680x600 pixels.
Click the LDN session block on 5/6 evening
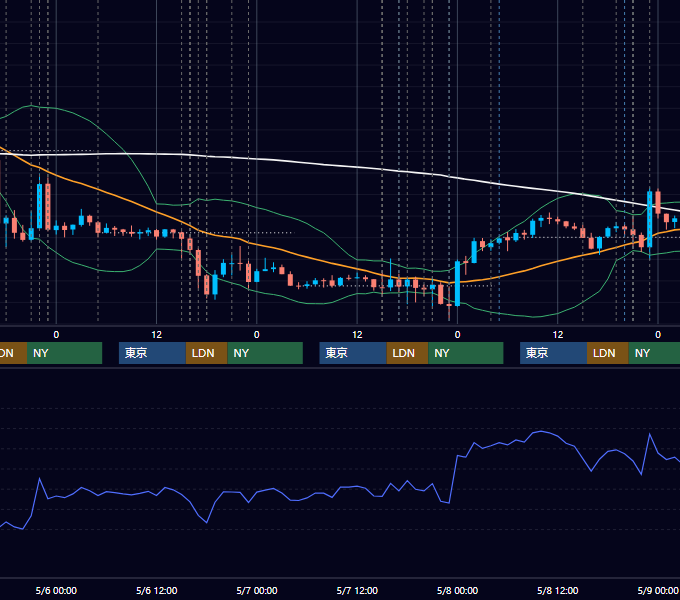click(206, 353)
